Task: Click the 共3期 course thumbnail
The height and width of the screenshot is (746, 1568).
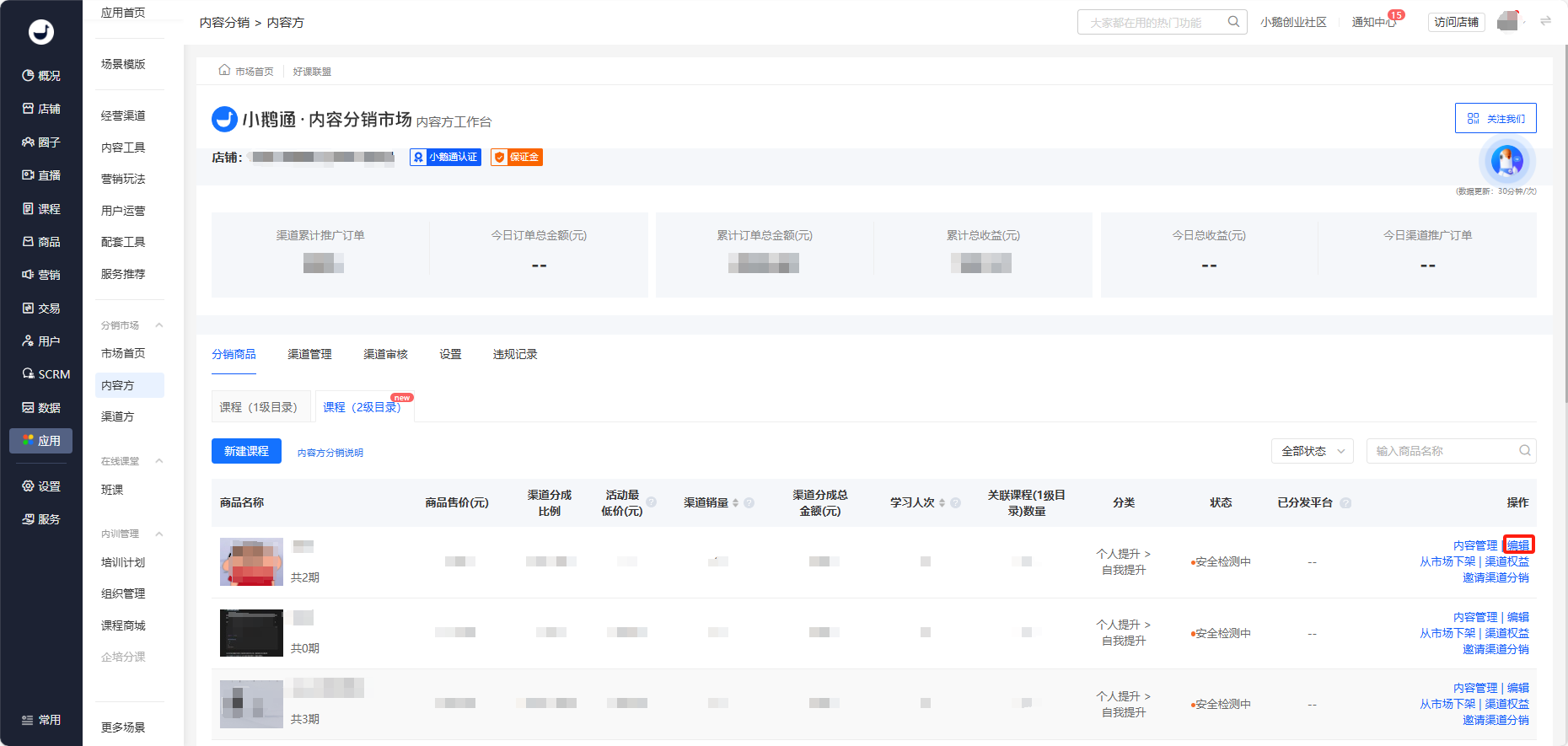Action: (x=251, y=704)
